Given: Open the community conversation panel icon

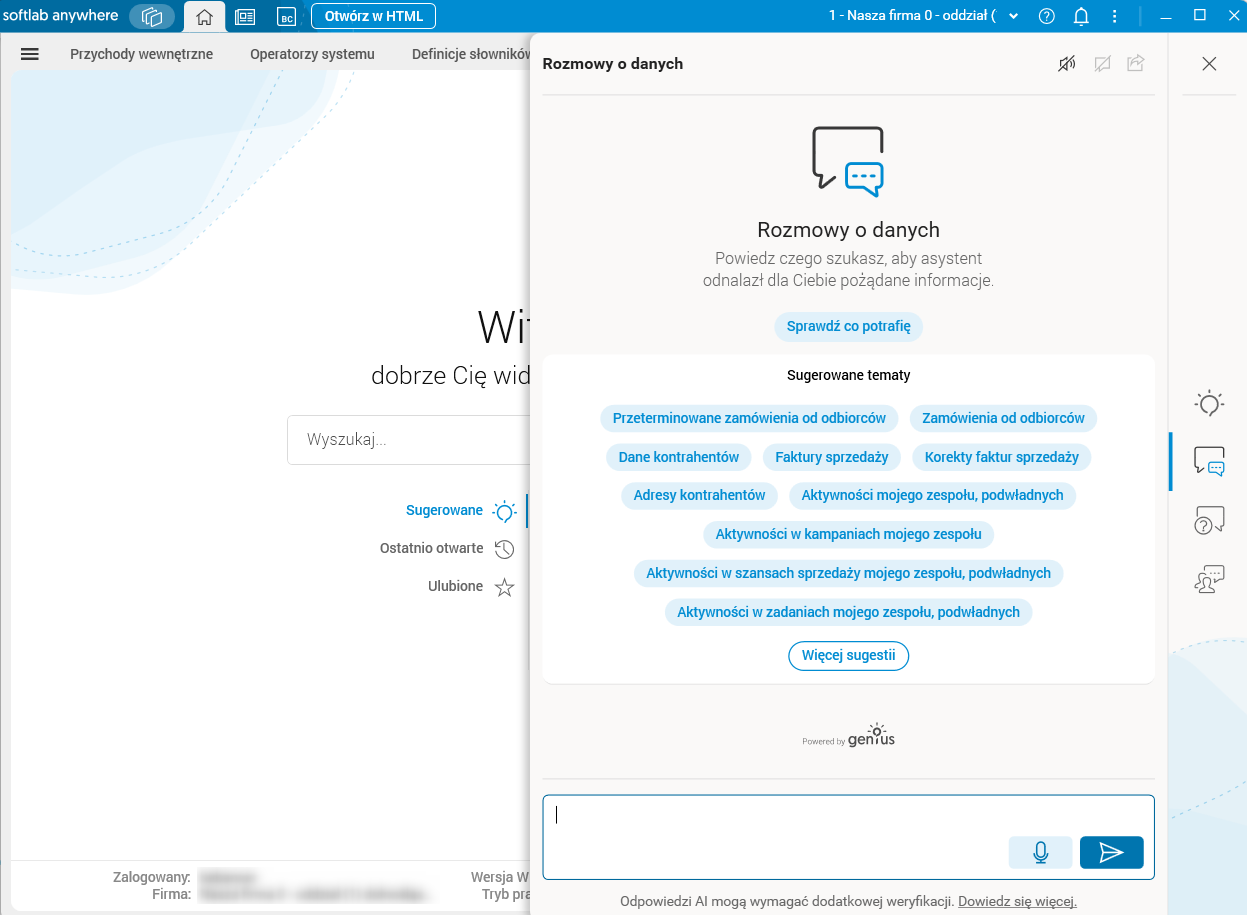Looking at the screenshot, I should (1209, 579).
